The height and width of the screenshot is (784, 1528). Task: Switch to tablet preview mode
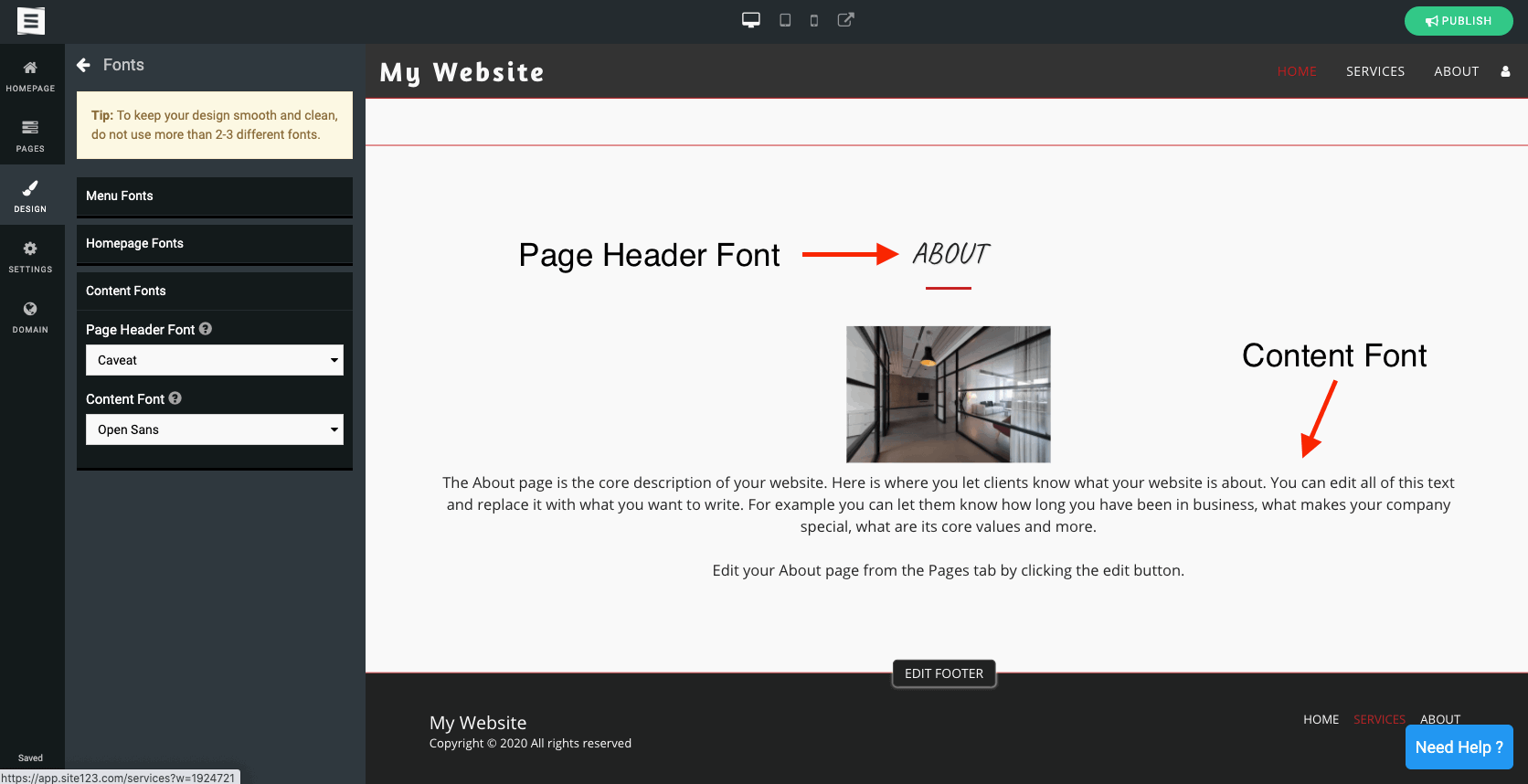(x=785, y=20)
